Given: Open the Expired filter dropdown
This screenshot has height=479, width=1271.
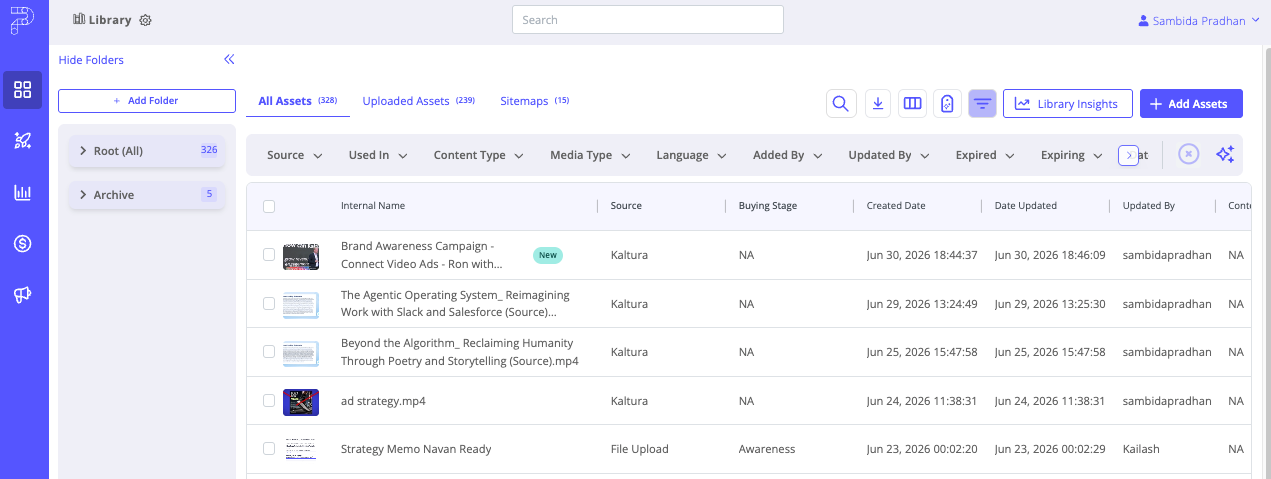Looking at the screenshot, I should coord(985,155).
